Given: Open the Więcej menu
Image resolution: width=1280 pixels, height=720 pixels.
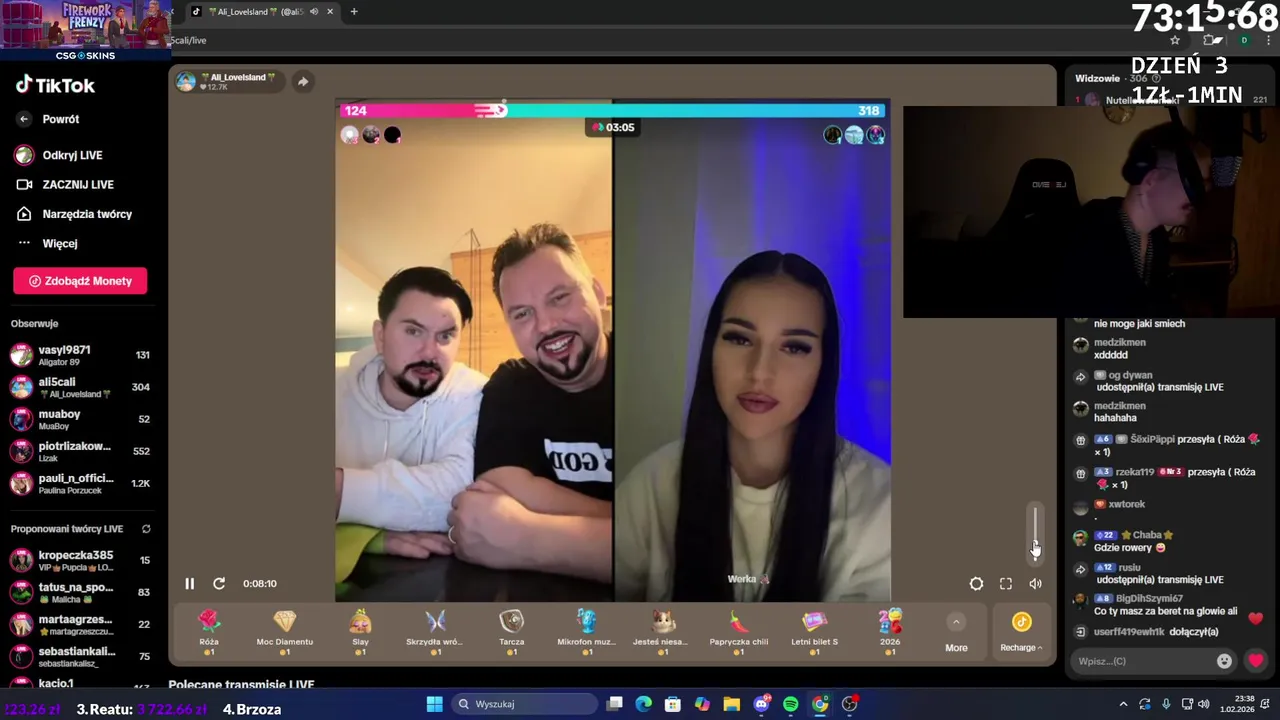Looking at the screenshot, I should click(47, 243).
